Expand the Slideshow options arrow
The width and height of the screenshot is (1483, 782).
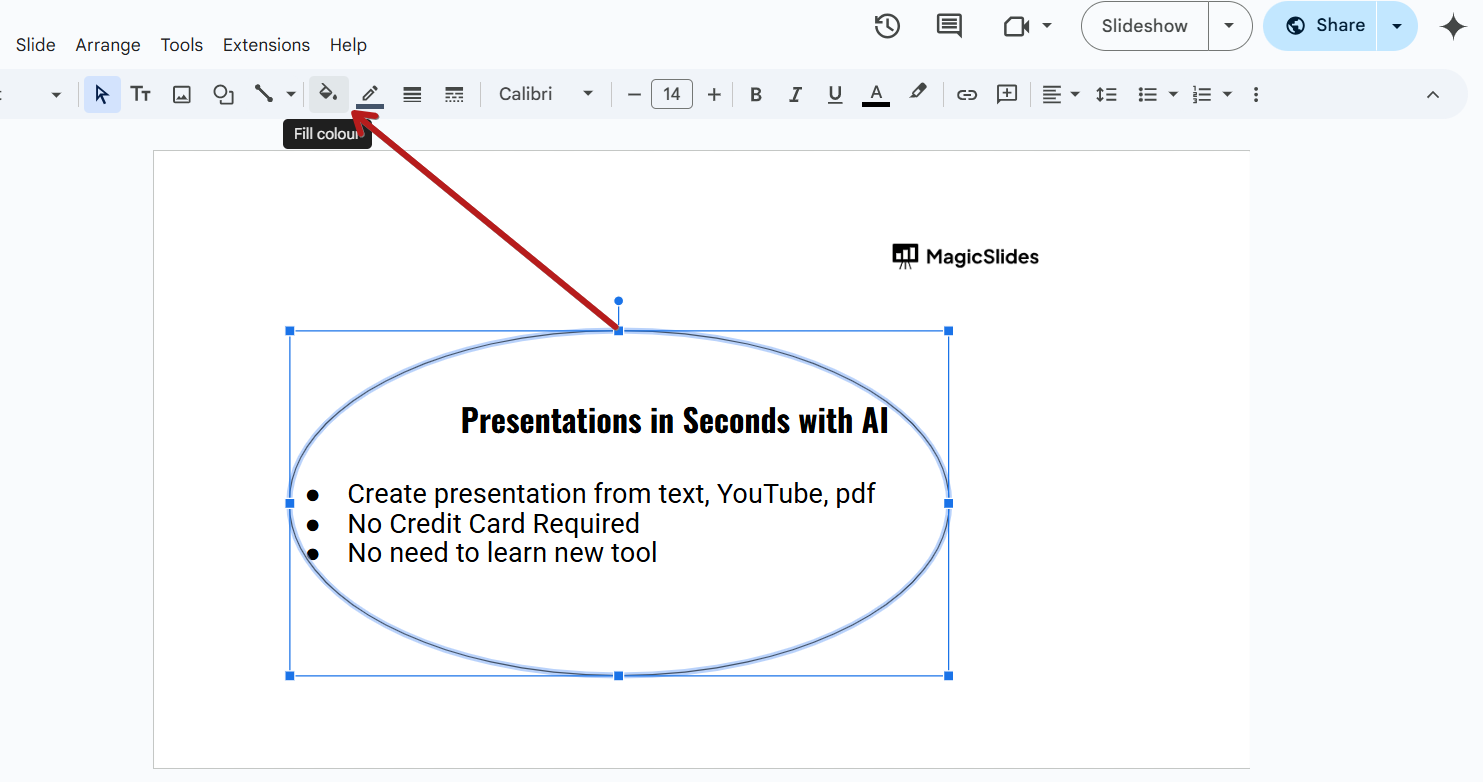1229,26
